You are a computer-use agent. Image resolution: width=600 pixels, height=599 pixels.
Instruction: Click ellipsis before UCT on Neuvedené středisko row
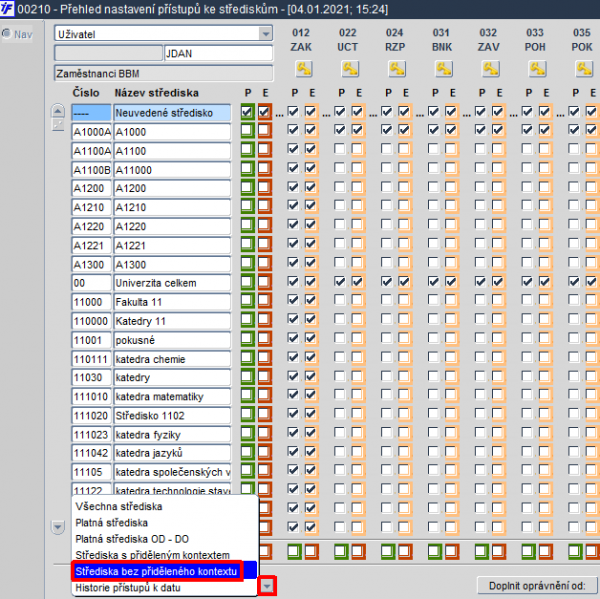[326, 114]
